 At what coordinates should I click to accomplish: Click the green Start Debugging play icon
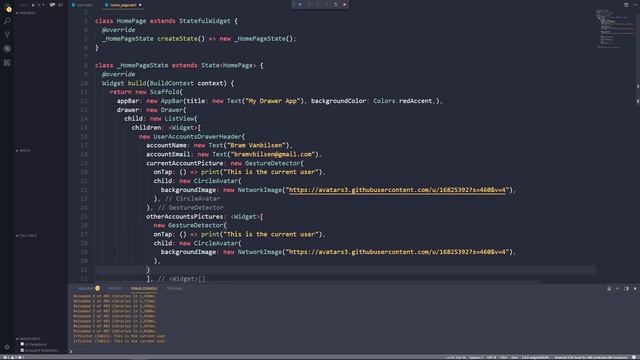(x=33, y=5)
